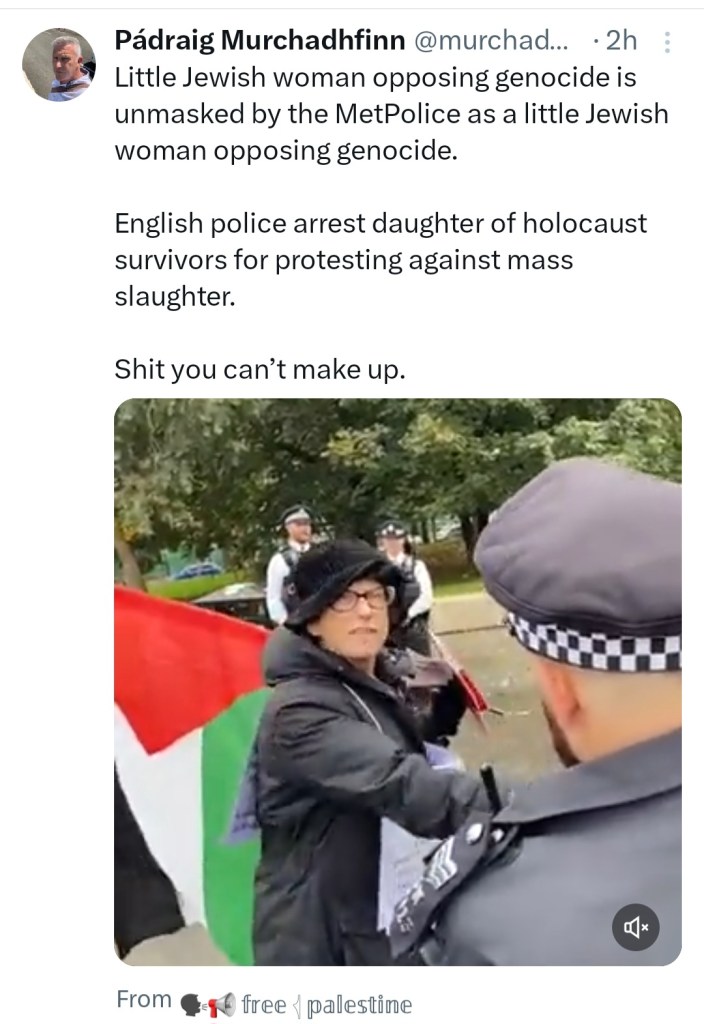Click the megaphone emoji icon
Screen dimensions: 704x1024
coord(221,1004)
